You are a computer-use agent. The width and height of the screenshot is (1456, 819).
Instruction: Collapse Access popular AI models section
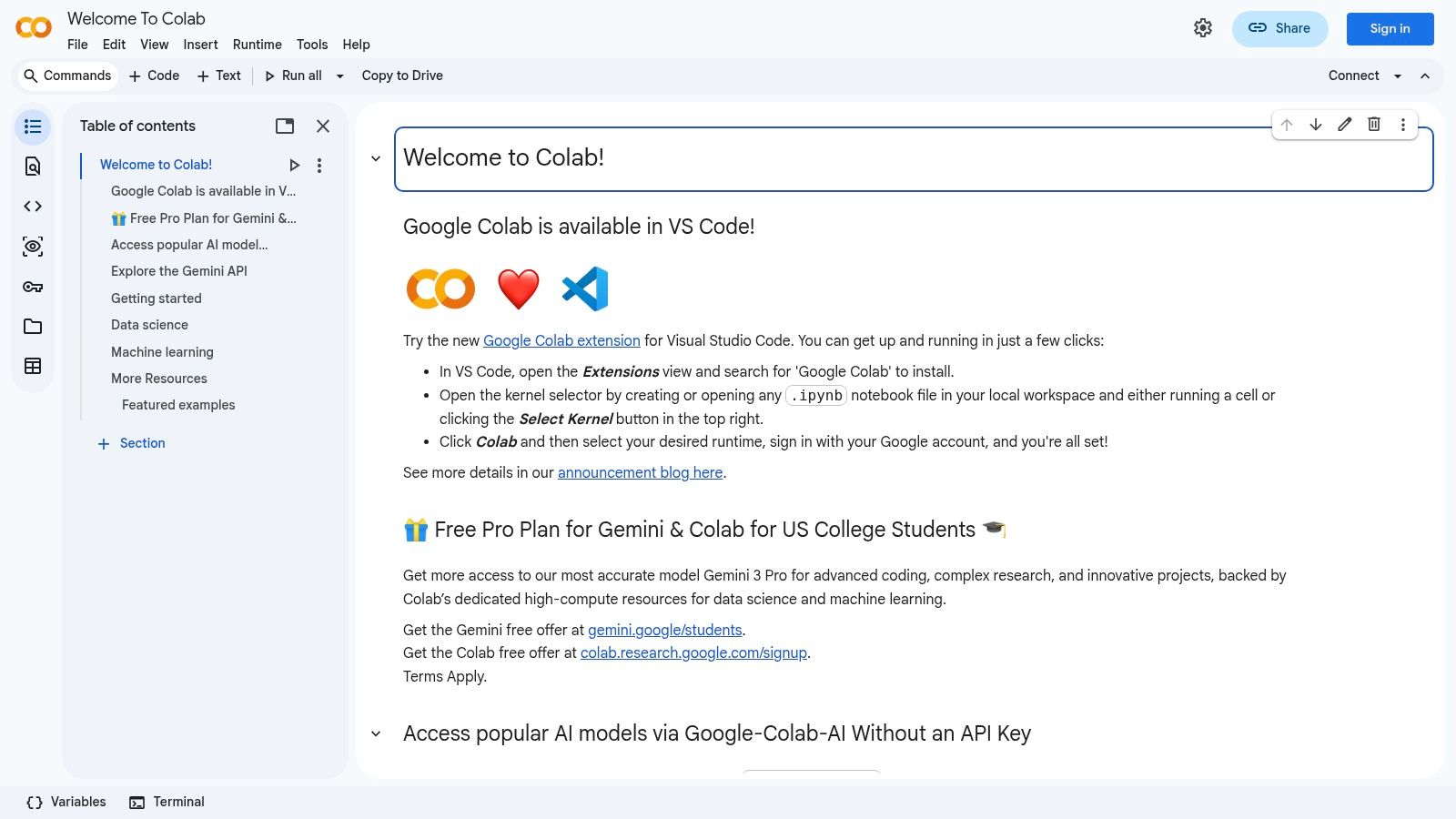376,733
